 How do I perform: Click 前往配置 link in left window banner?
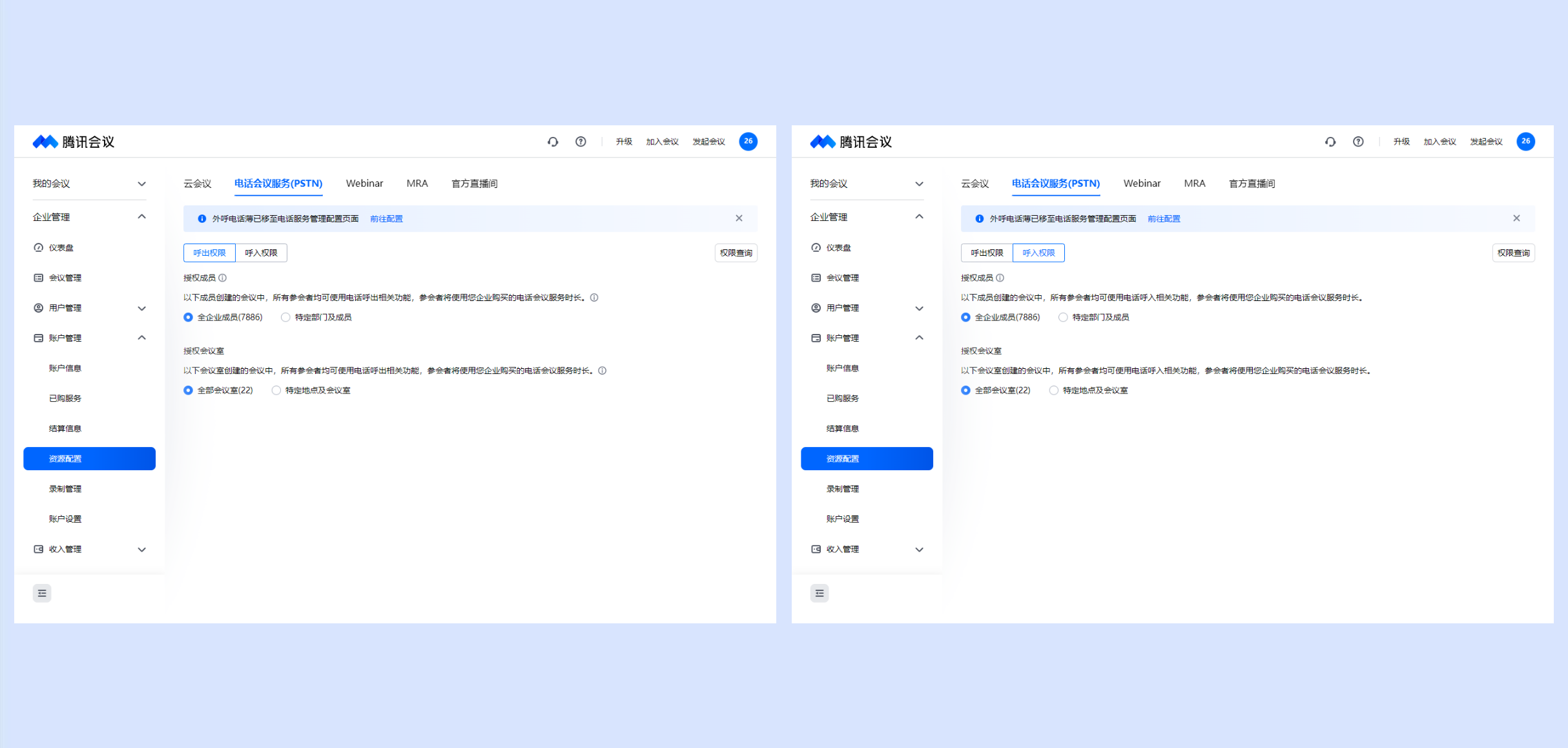click(386, 219)
